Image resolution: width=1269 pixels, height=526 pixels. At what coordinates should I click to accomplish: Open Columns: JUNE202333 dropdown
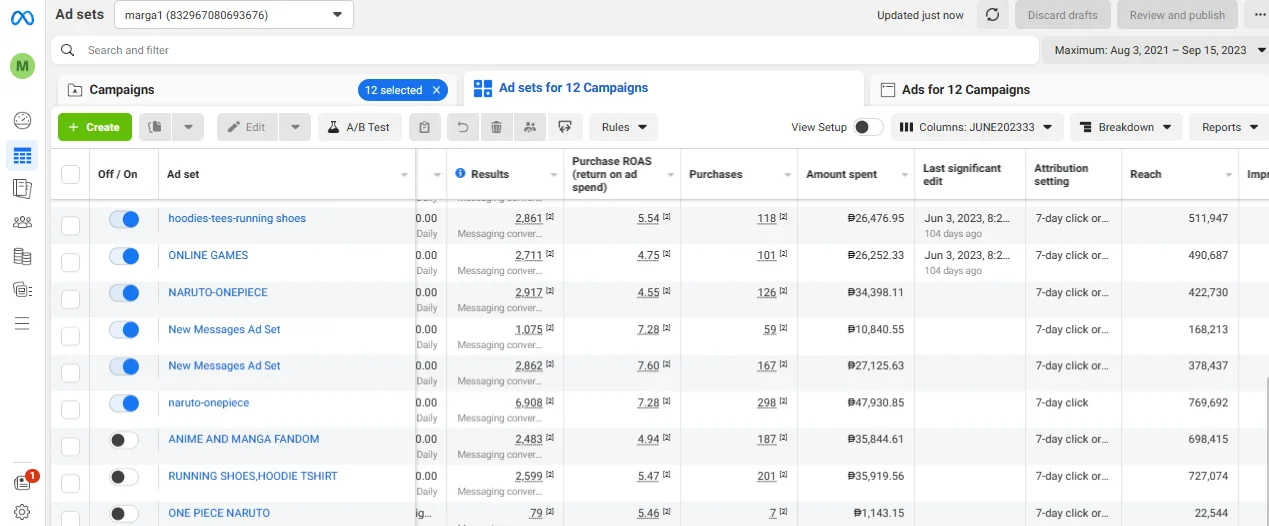pos(977,127)
